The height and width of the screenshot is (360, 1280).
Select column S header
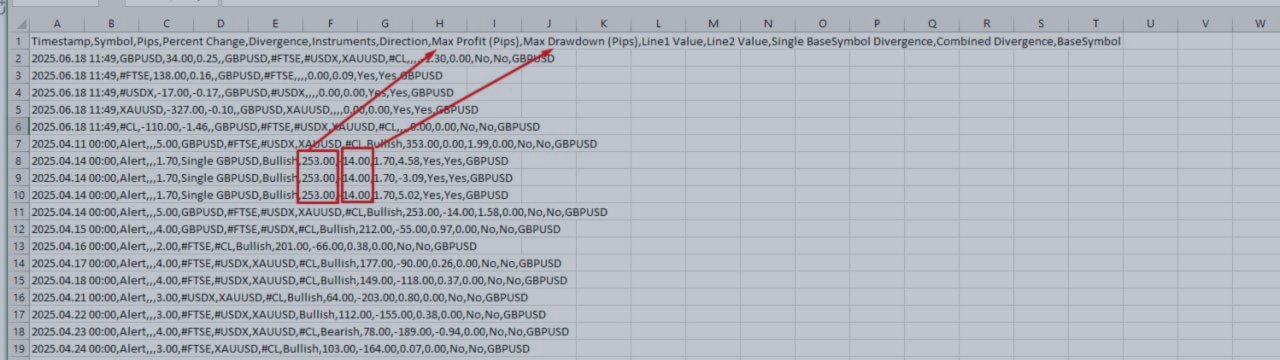click(1042, 23)
